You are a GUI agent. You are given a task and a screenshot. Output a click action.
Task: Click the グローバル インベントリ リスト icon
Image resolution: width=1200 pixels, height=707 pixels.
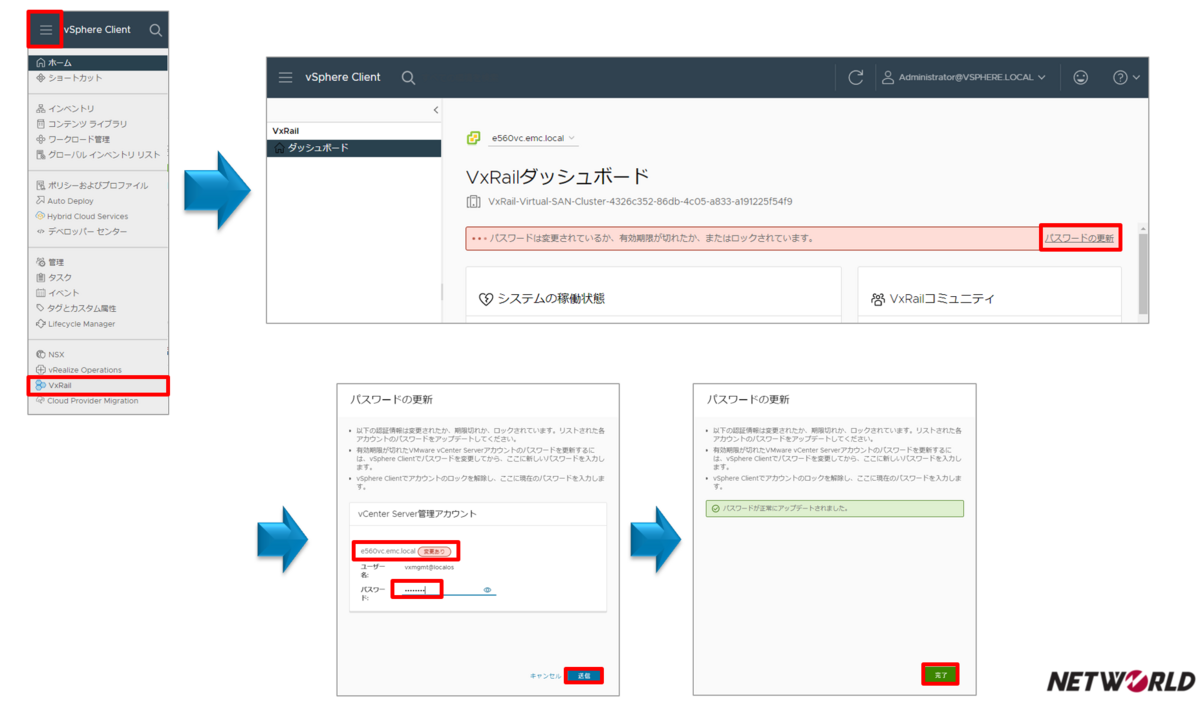(40, 155)
